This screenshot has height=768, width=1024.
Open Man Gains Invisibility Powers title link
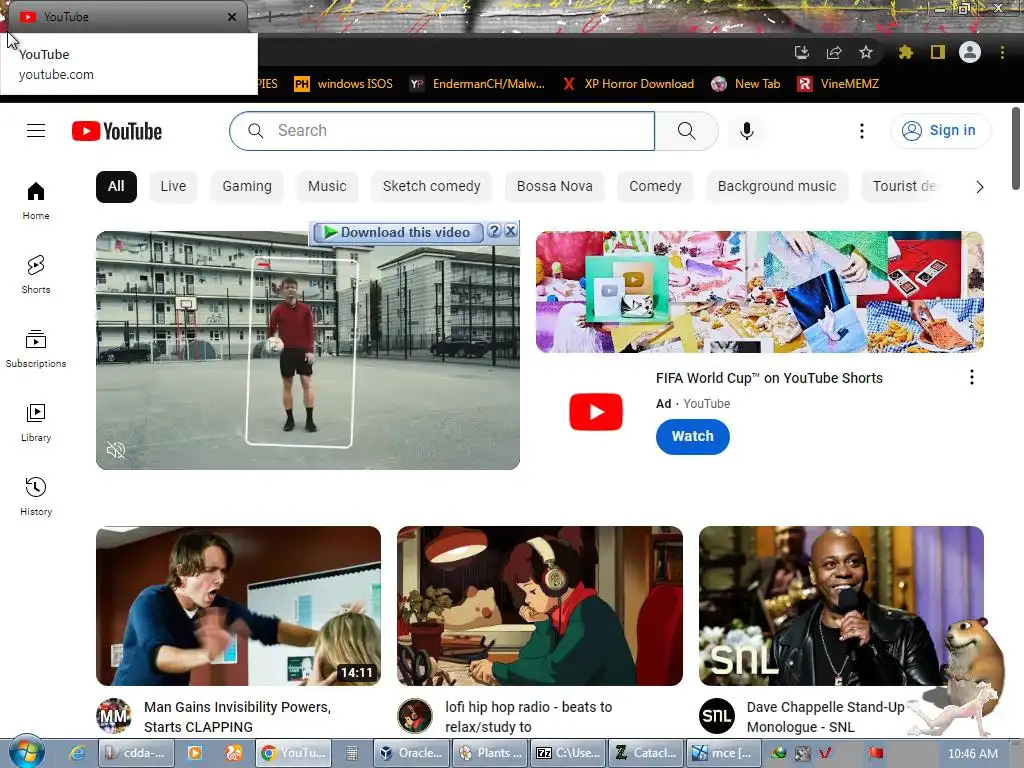238,716
